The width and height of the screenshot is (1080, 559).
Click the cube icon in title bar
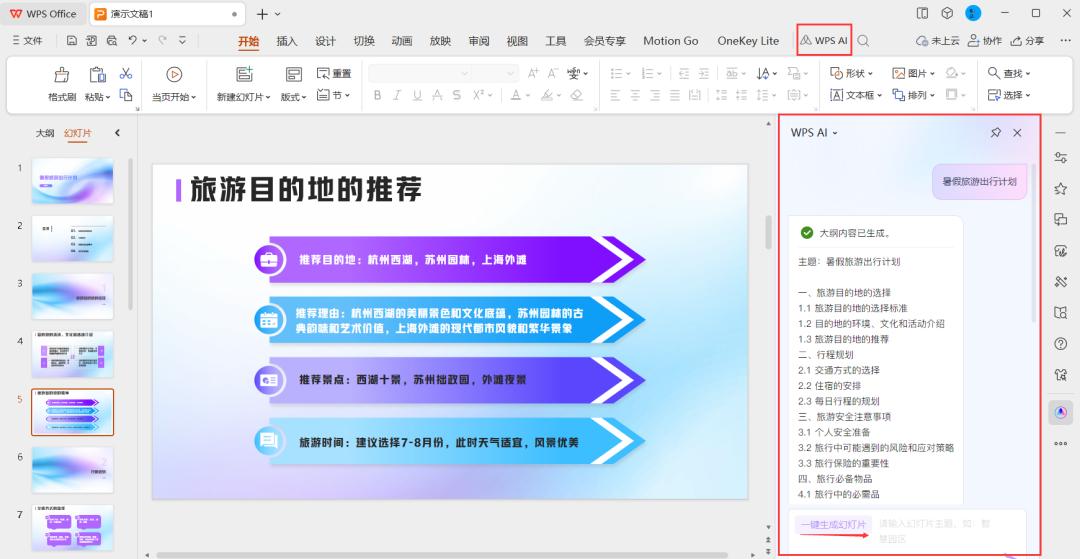click(x=947, y=13)
